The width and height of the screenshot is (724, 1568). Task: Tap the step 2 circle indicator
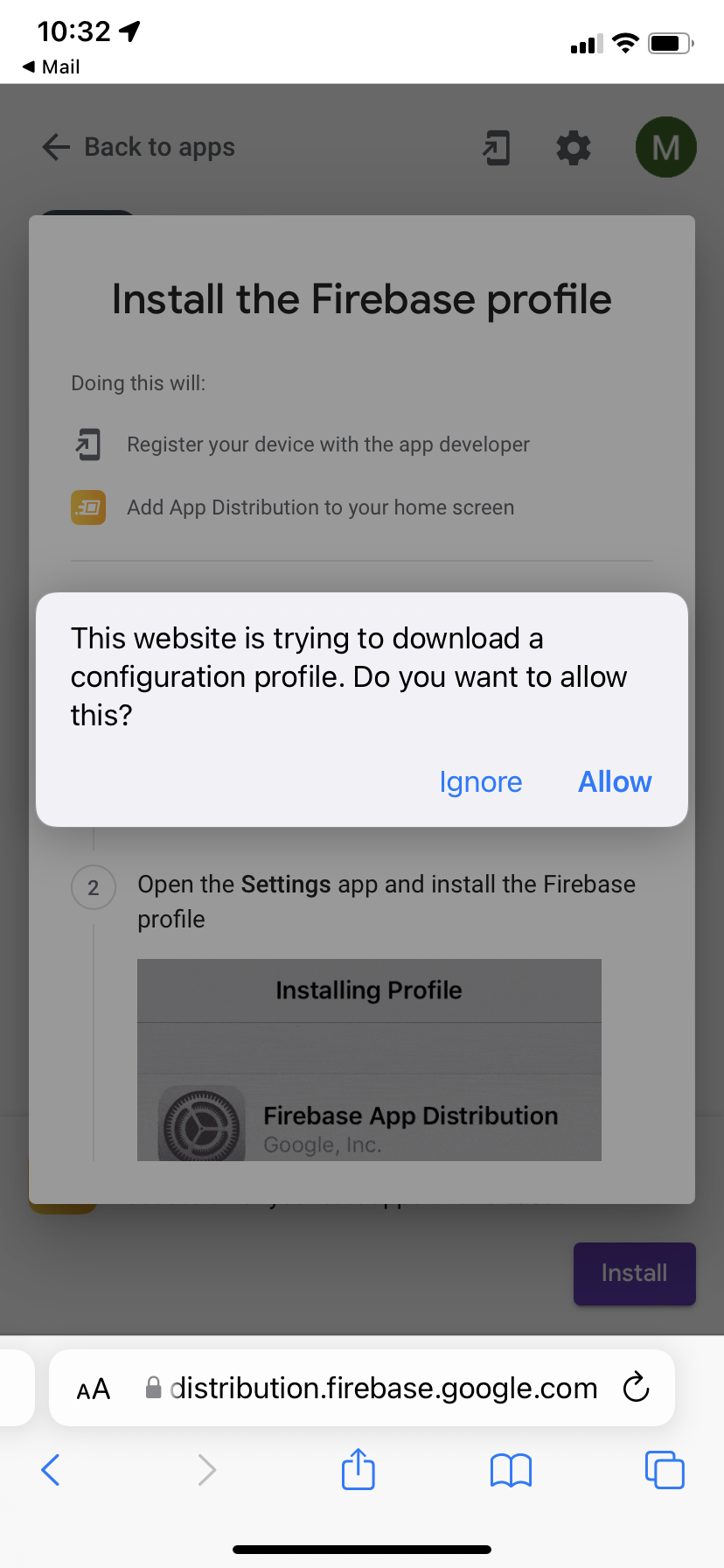coord(94,888)
